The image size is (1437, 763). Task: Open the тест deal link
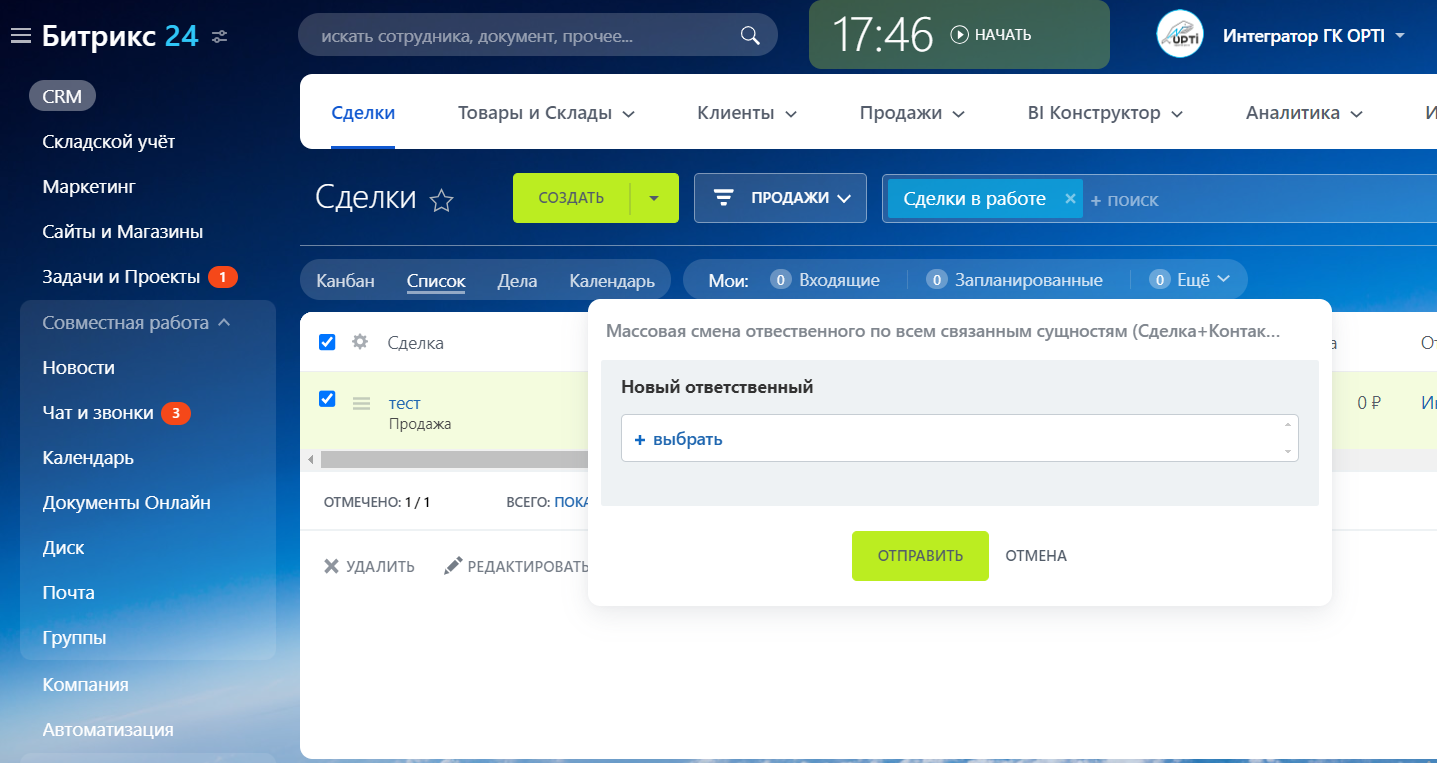[x=404, y=403]
